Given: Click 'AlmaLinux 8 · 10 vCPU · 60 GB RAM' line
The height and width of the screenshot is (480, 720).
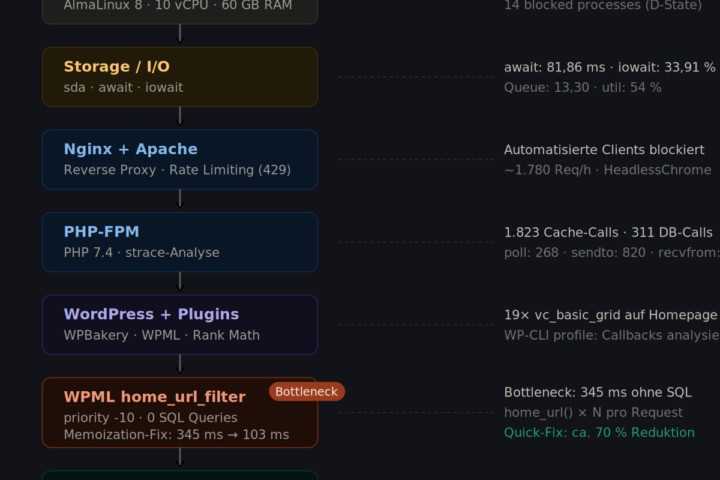Looking at the screenshot, I should click(178, 6).
